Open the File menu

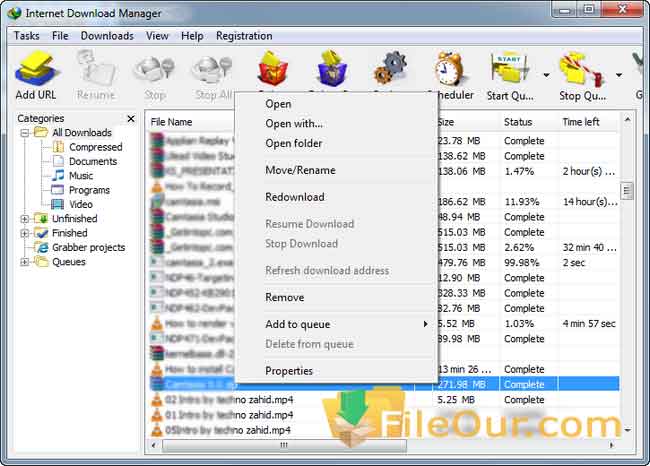tap(60, 36)
